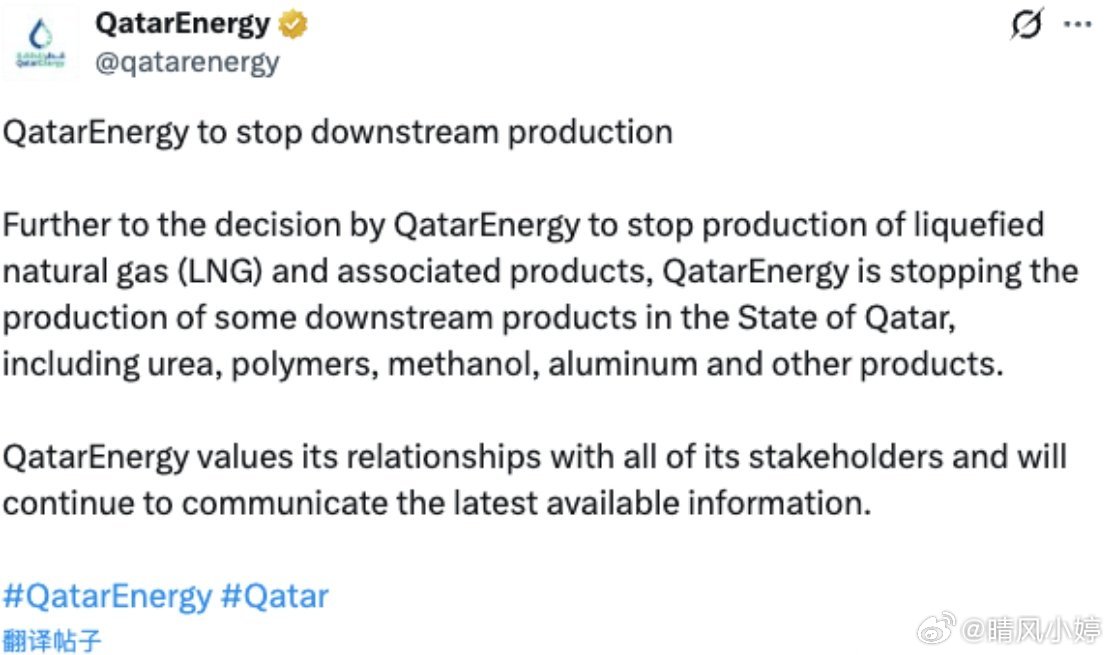This screenshot has width=1112, height=655.
Task: Click the gold verified badge
Action: [294, 24]
